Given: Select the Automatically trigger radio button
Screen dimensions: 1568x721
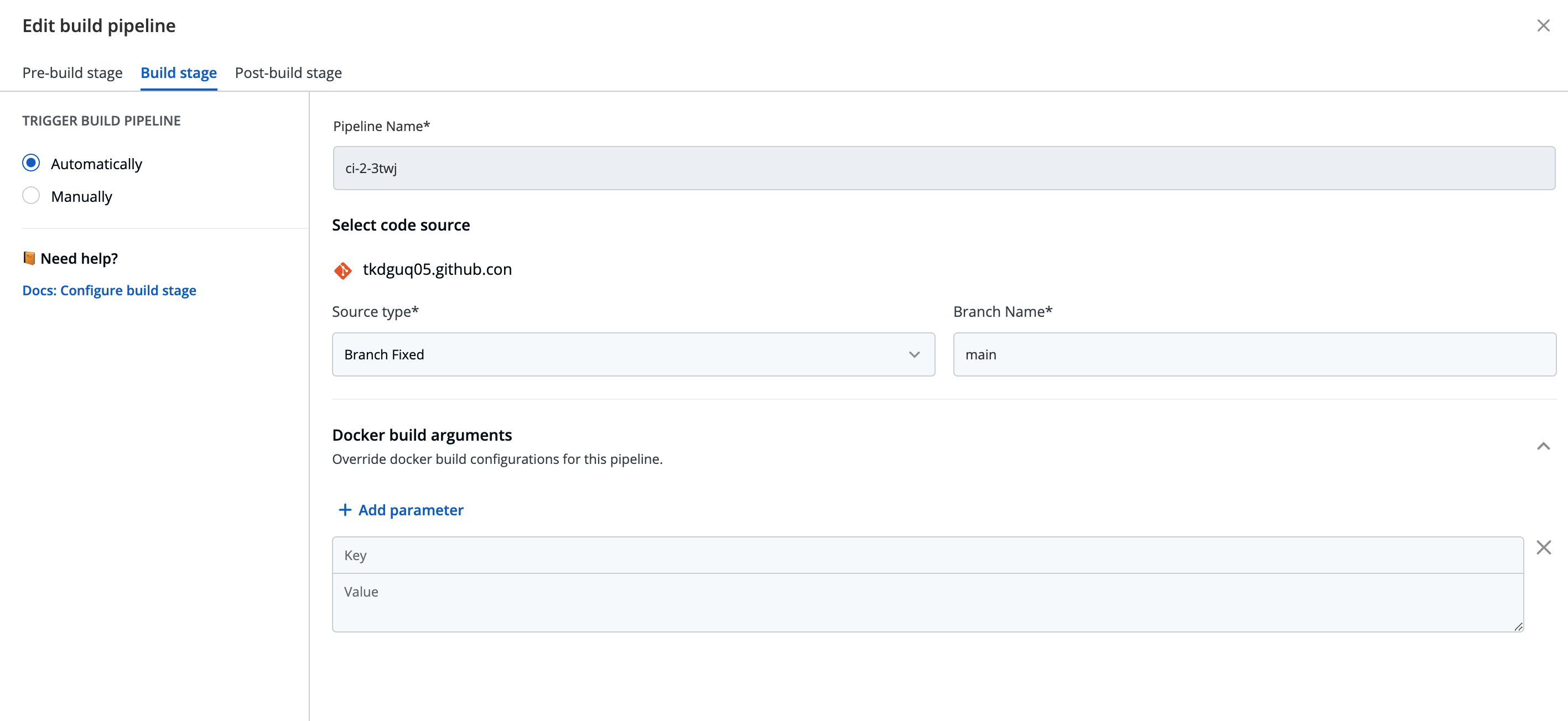Looking at the screenshot, I should click(32, 163).
